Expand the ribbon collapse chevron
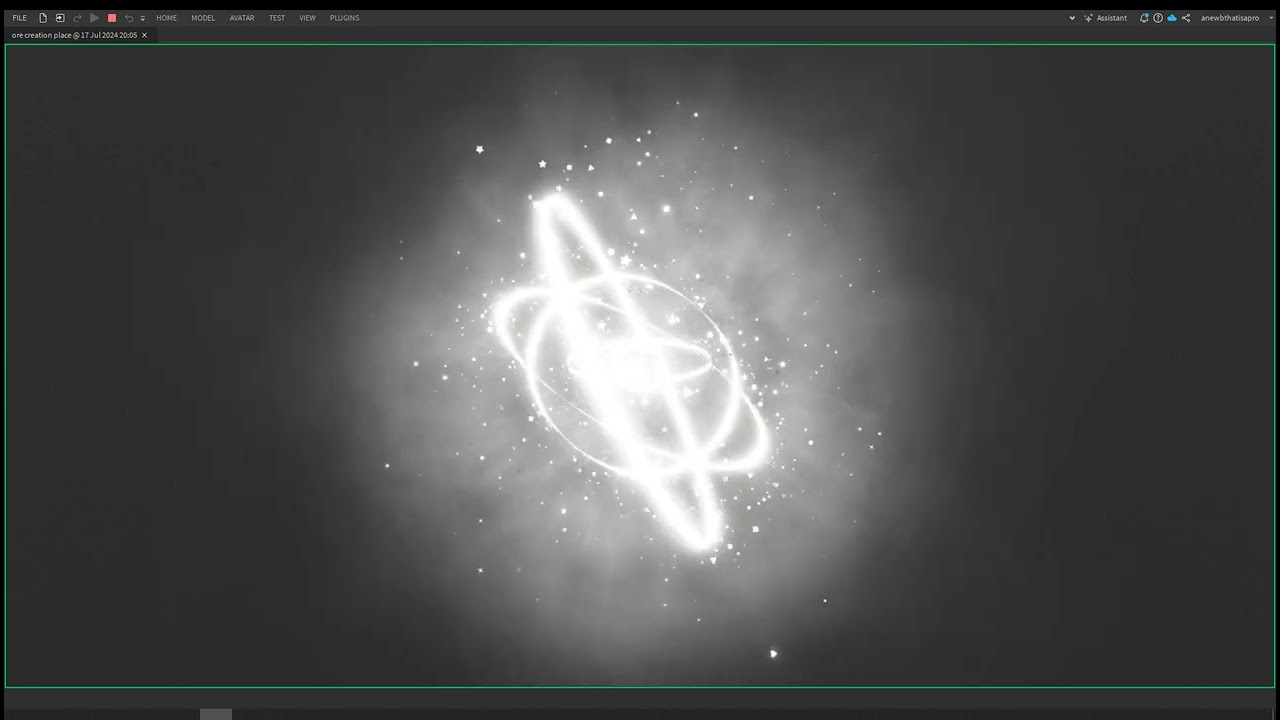Viewport: 1280px width, 720px height. [1072, 18]
